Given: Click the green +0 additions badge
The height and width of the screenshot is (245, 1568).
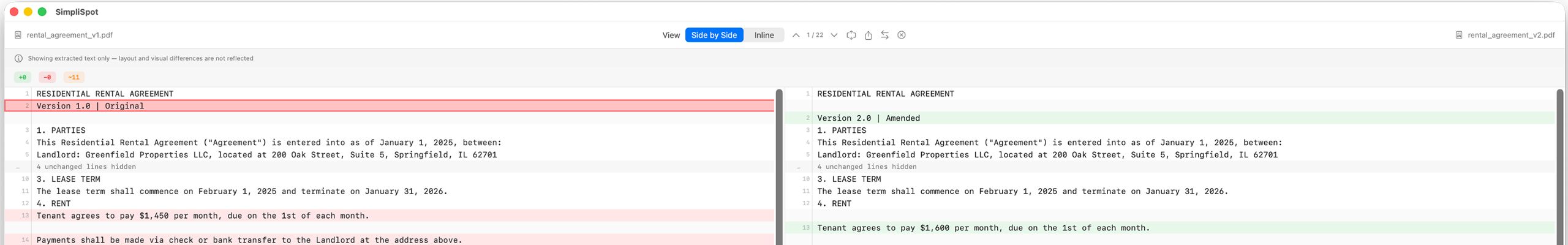Looking at the screenshot, I should [23, 77].
